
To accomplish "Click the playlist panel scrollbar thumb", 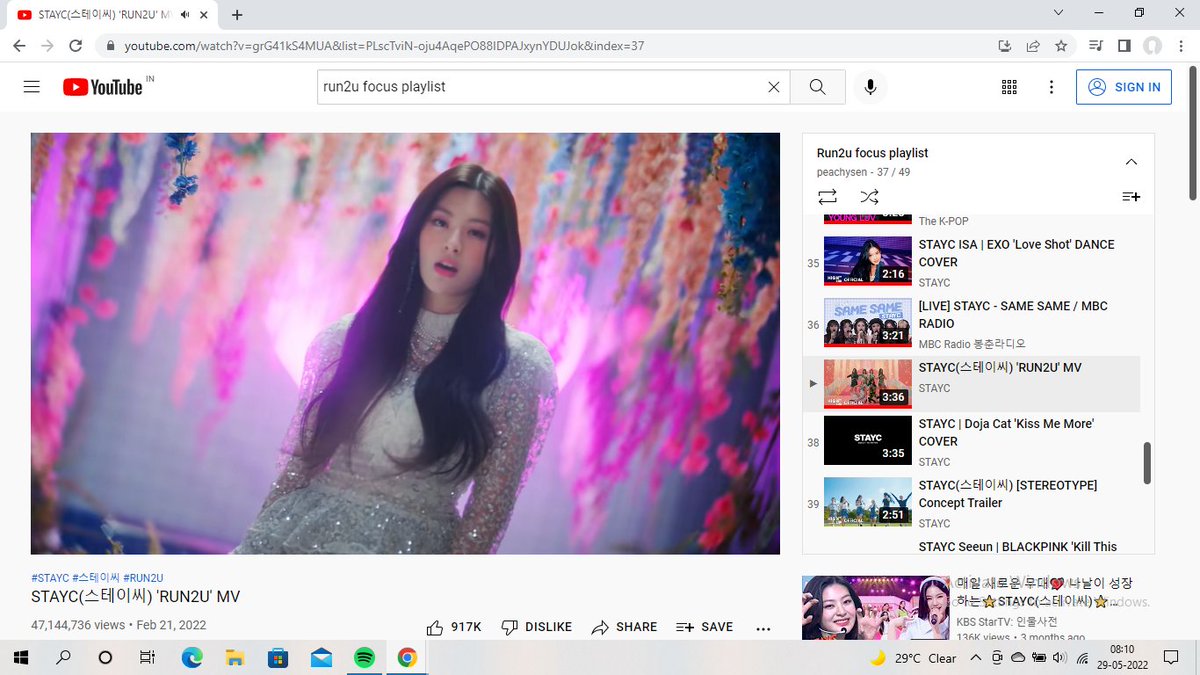I will point(1147,463).
